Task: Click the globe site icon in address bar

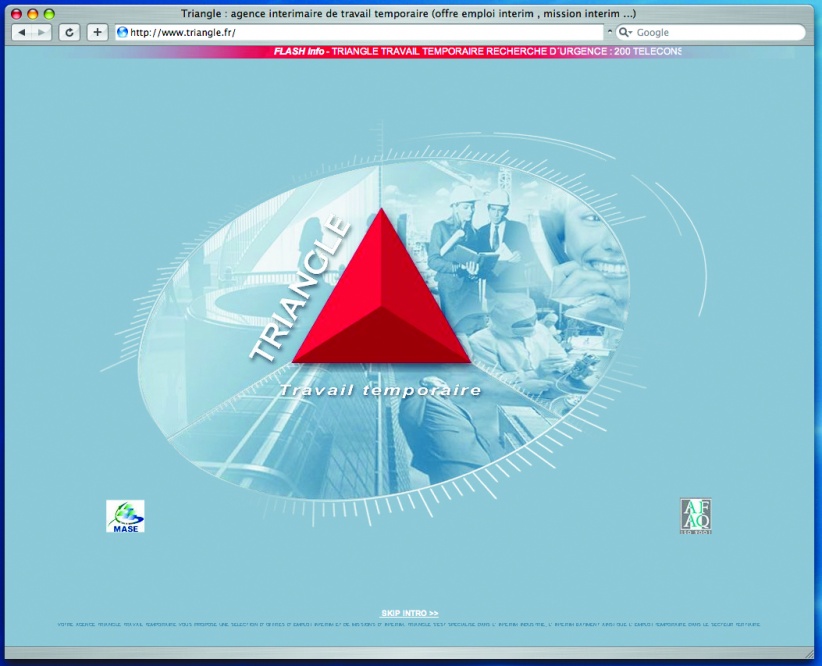Action: pyautogui.click(x=122, y=33)
